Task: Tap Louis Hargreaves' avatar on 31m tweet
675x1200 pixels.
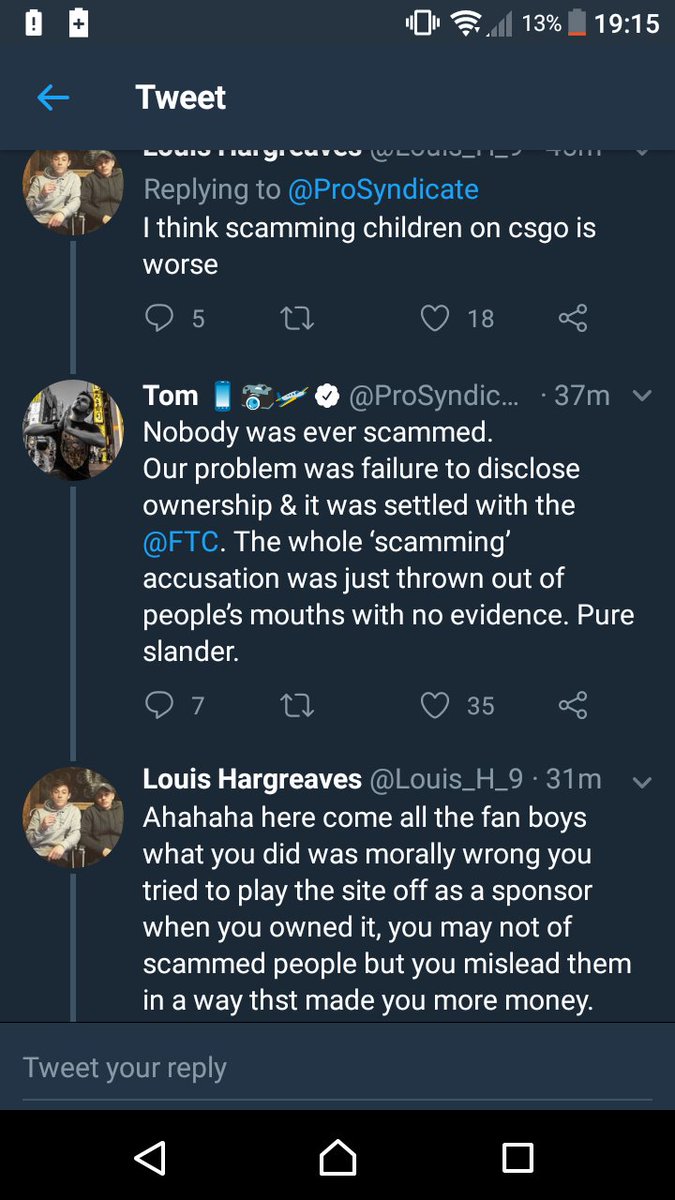Action: 73,817
